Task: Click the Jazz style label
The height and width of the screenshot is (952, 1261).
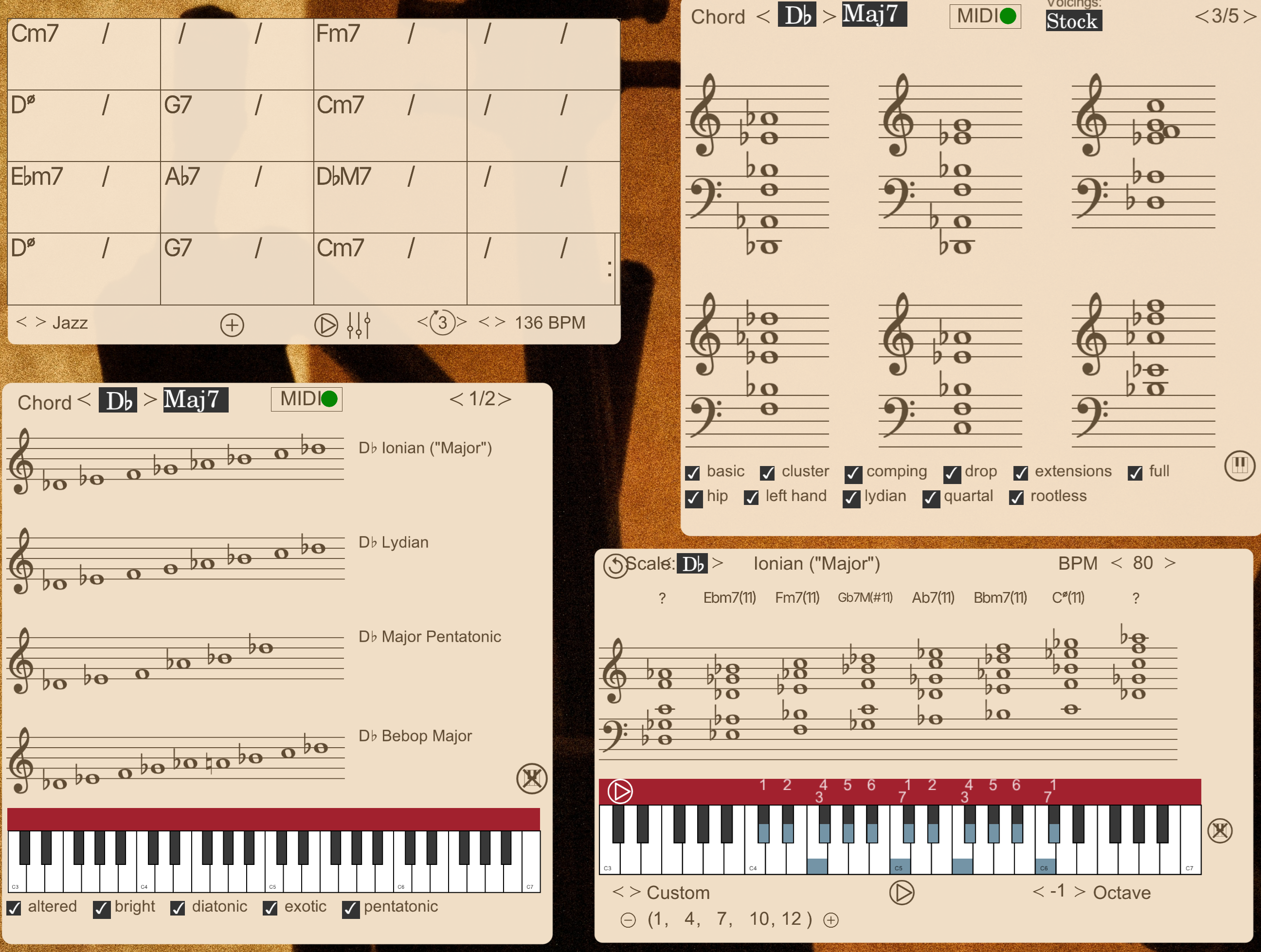Action: (70, 323)
